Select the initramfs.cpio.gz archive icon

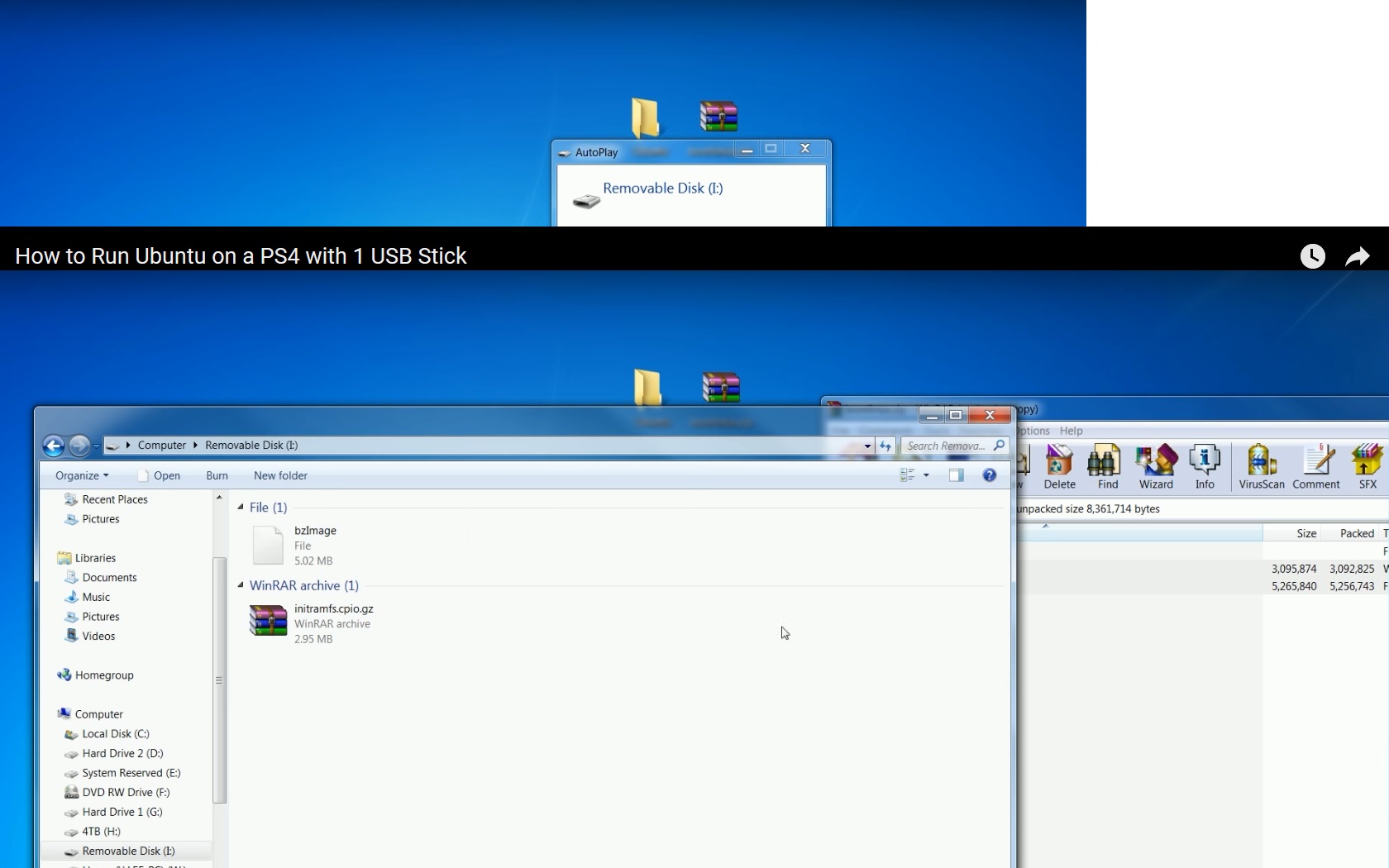tap(268, 622)
